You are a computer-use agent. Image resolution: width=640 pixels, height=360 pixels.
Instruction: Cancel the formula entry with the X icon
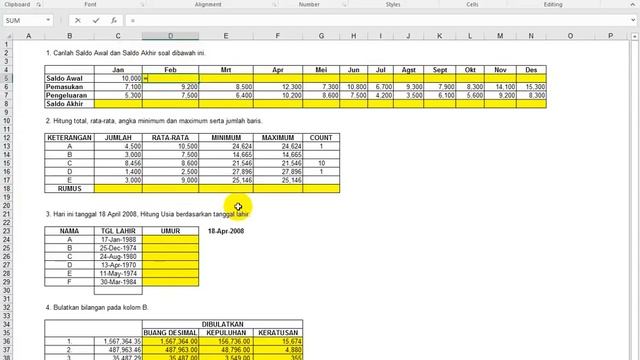coord(78,20)
